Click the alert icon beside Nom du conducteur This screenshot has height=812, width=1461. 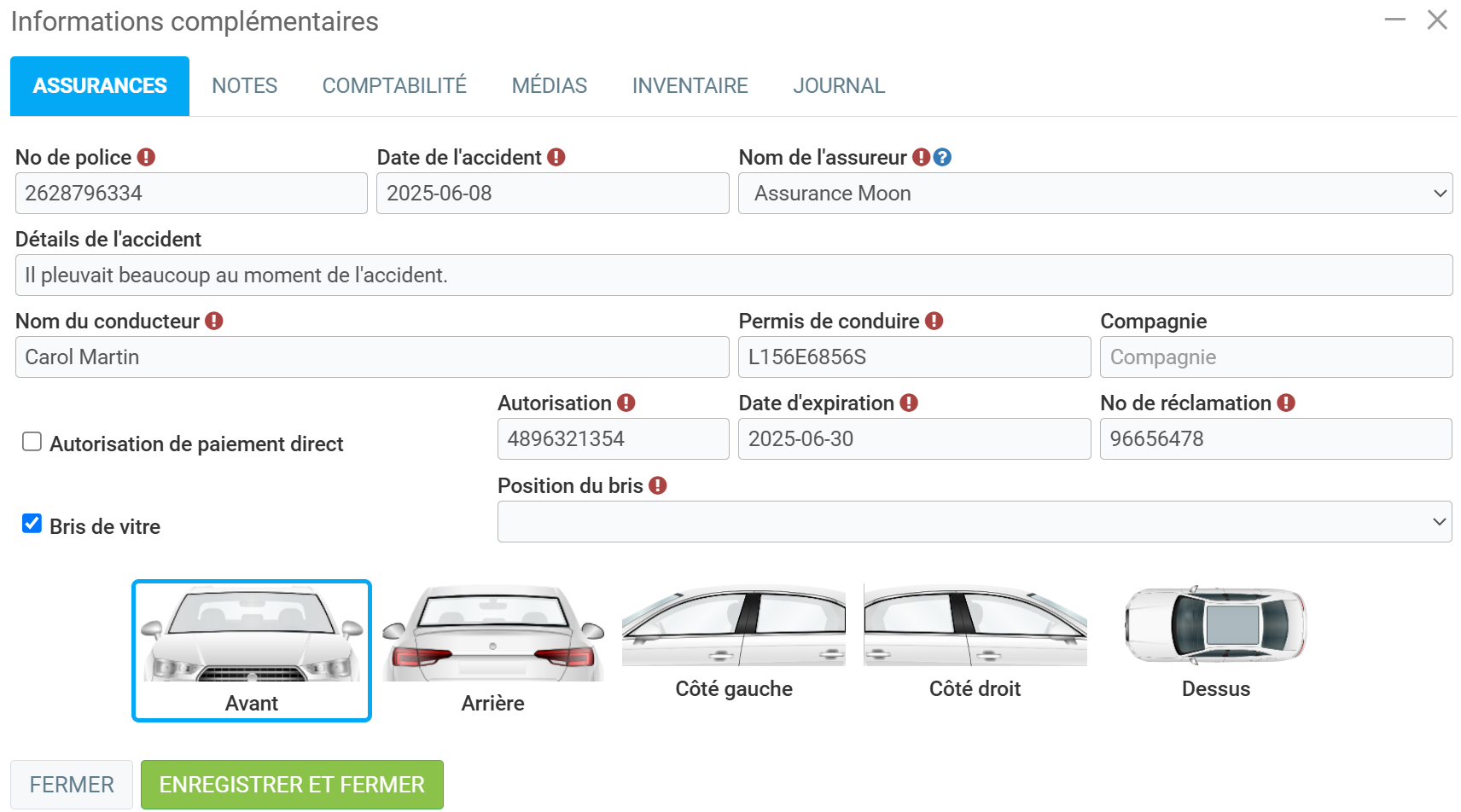[214, 321]
